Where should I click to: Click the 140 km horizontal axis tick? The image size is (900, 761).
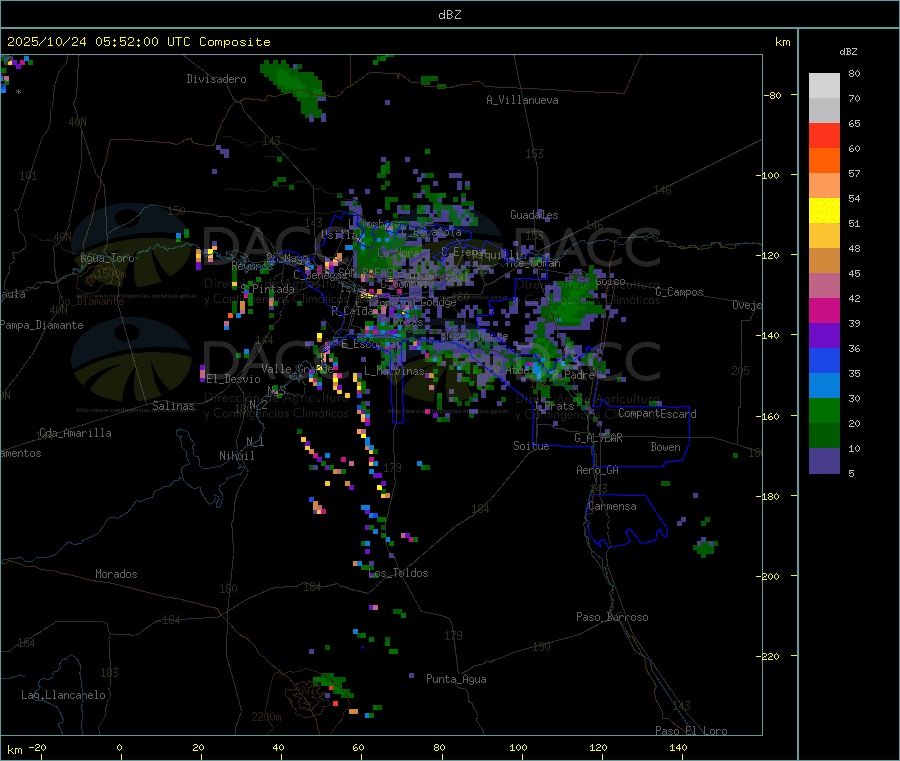point(678,747)
